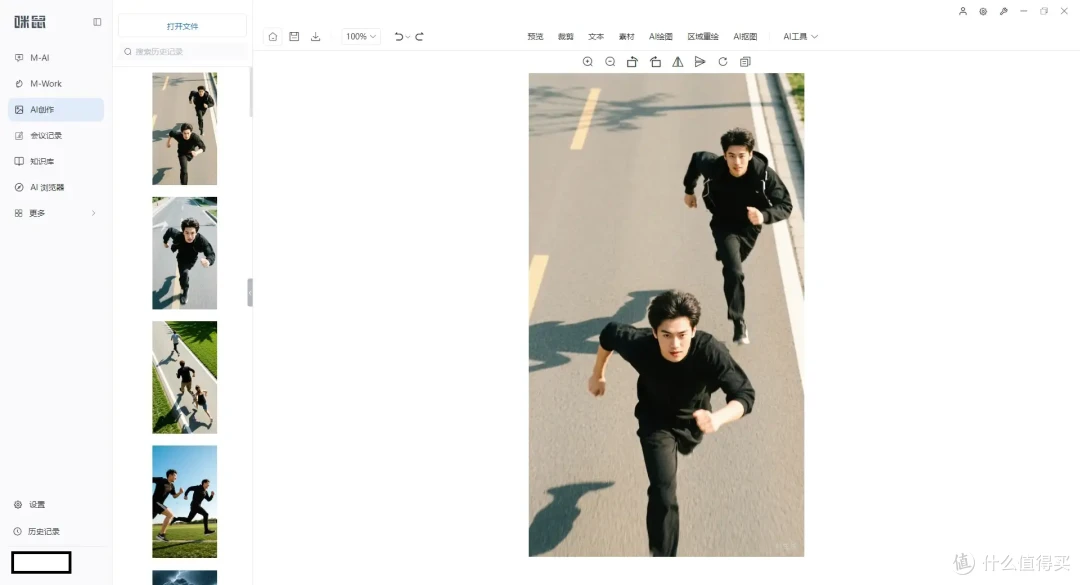1080x585 pixels.
Task: Click the 咪鼠 app logo
Action: click(x=30, y=22)
